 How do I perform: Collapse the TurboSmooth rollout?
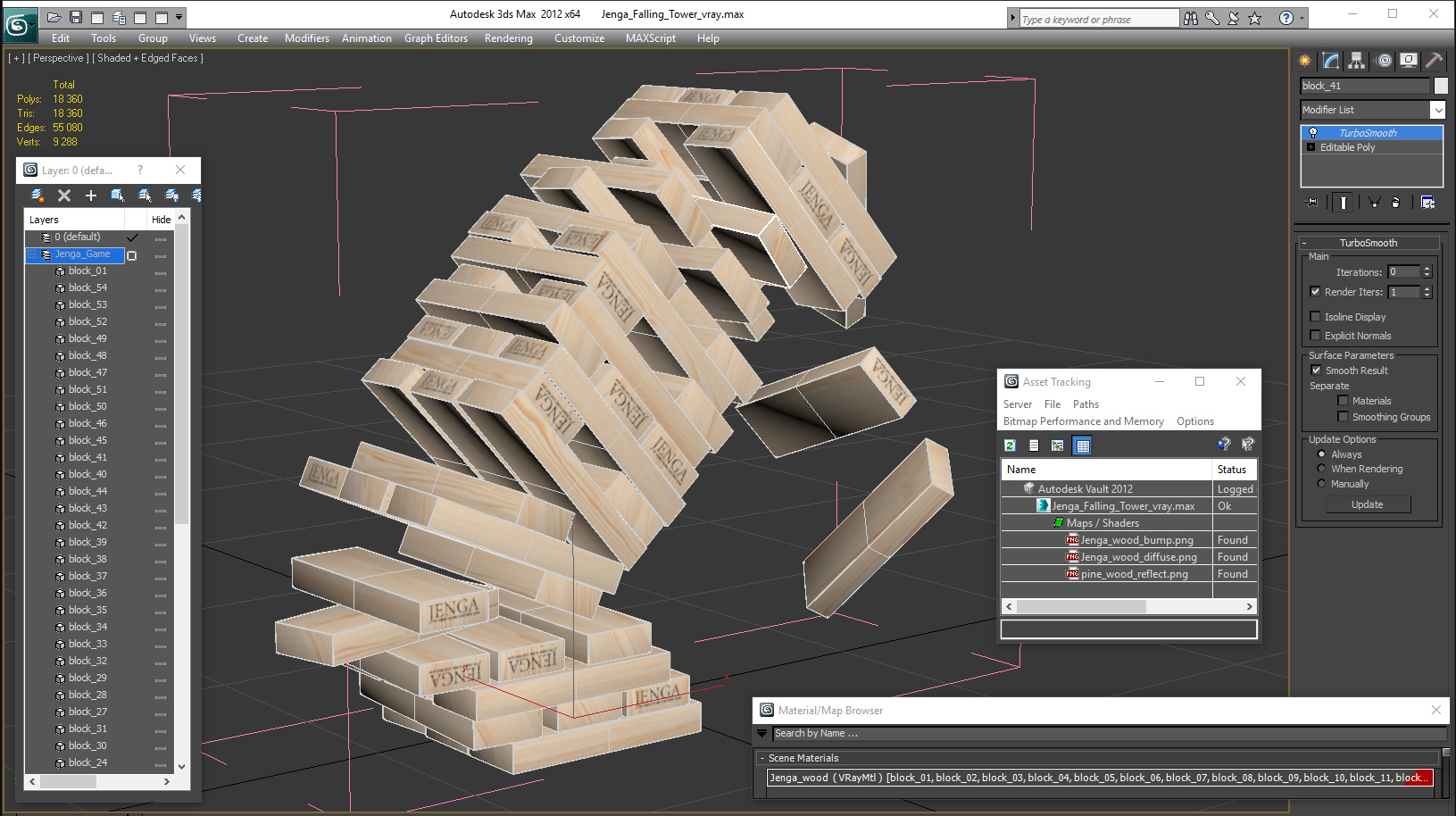click(1304, 243)
